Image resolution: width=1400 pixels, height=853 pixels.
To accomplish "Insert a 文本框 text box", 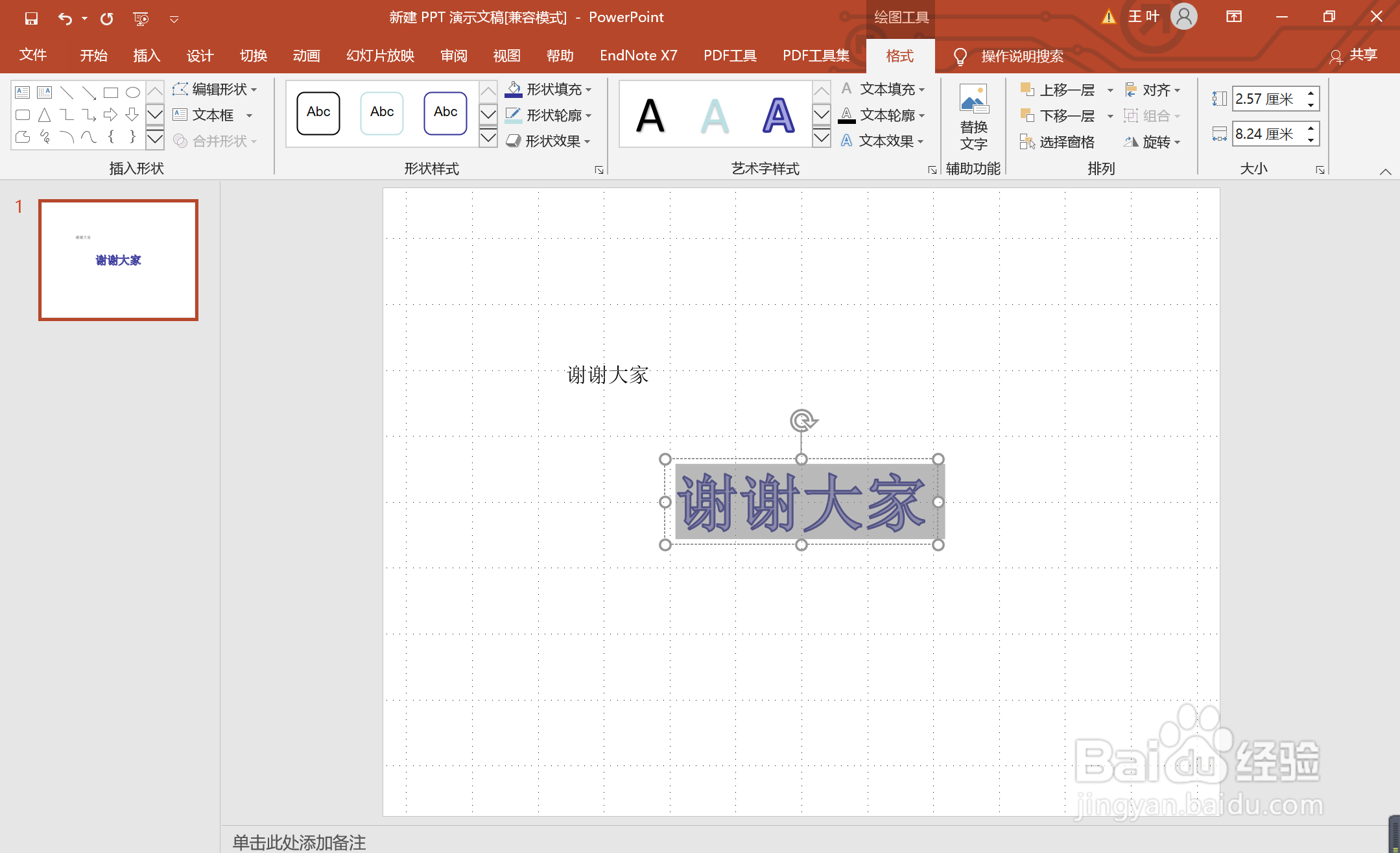I will pos(211,115).
